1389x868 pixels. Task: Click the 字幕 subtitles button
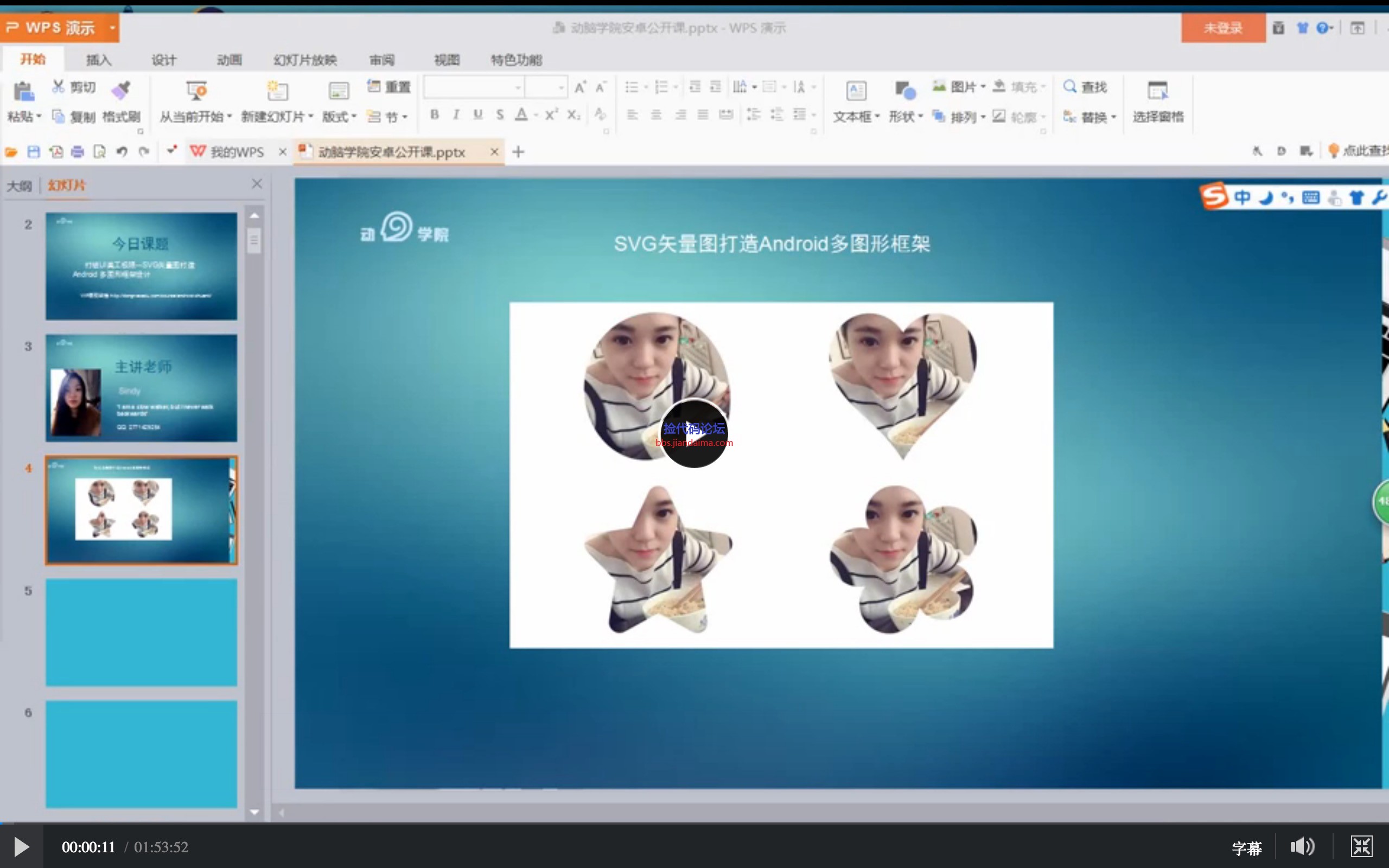coord(1247,848)
